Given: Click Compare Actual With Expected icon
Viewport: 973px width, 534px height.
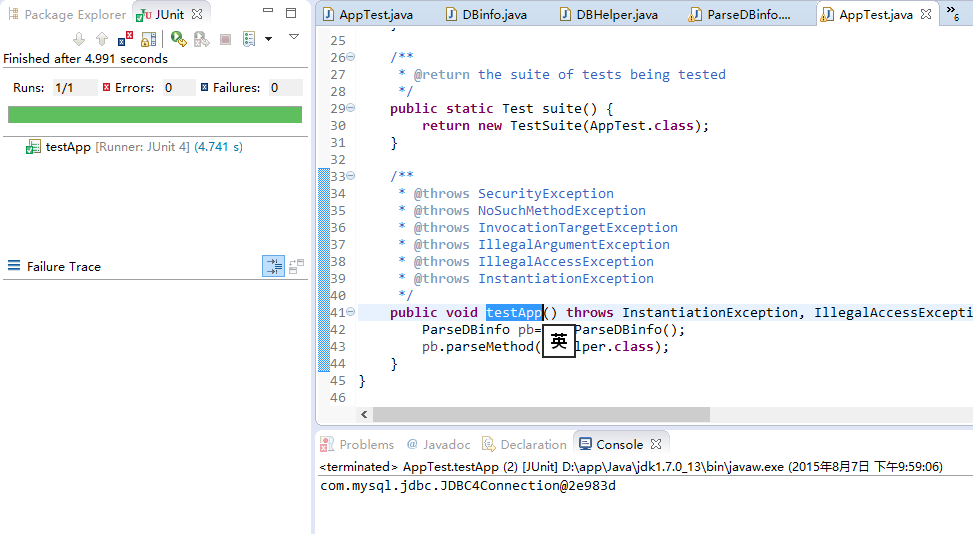Looking at the screenshot, I should (297, 266).
